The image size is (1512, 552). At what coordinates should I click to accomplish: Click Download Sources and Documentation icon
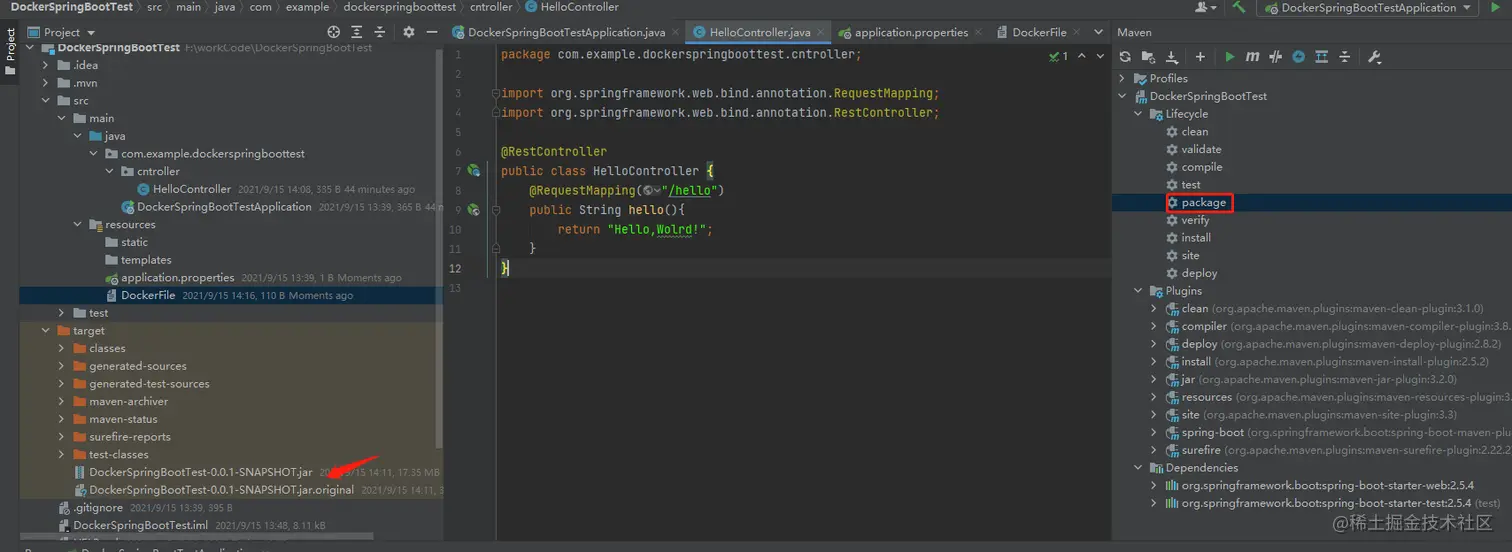click(1172, 57)
